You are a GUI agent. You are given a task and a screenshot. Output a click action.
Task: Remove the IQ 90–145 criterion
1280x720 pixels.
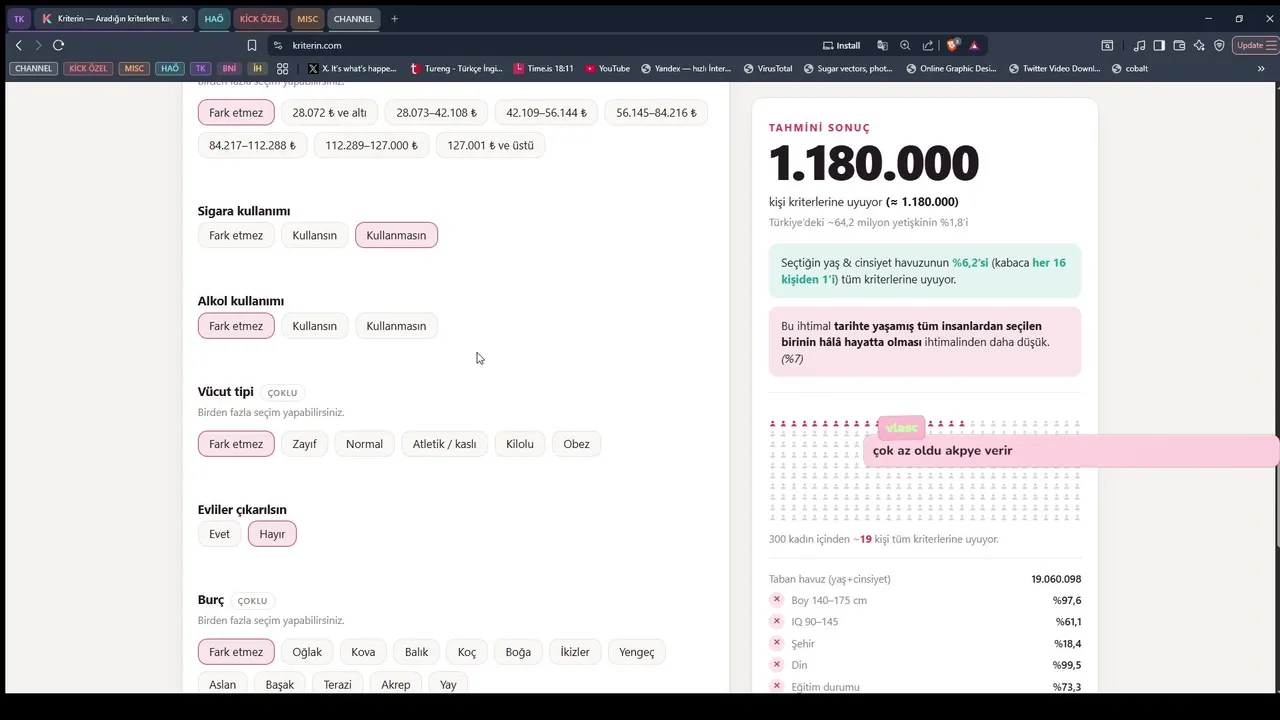(776, 621)
